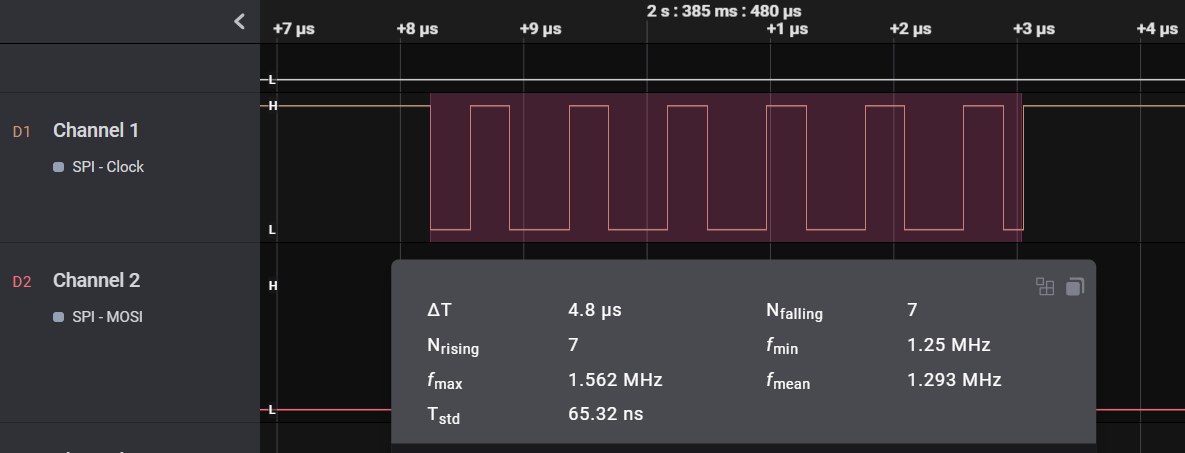This screenshot has width=1185, height=453.
Task: Click the ΔT 4.8 µs measurement value
Action: click(595, 310)
